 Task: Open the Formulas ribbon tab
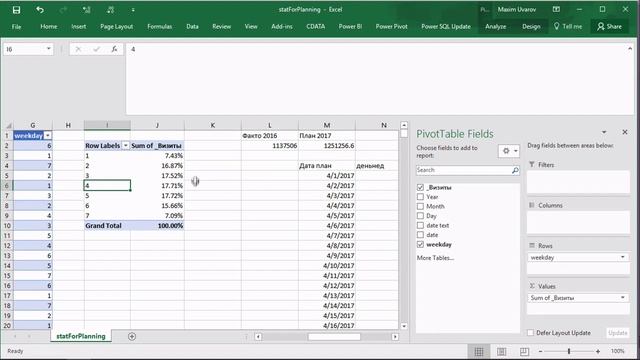(160, 27)
